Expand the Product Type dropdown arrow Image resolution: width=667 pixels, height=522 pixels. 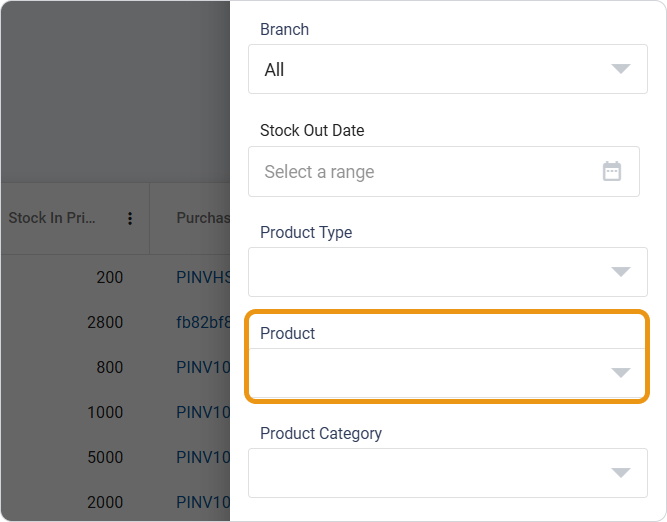coord(620,272)
